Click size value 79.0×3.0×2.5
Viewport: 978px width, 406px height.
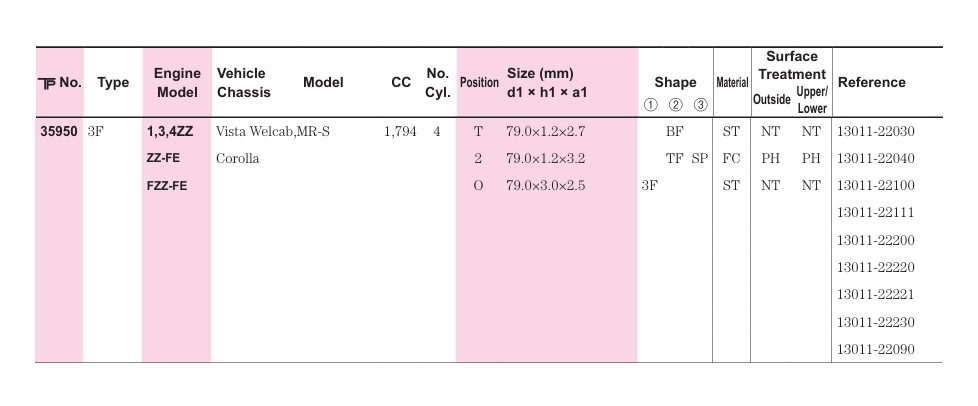tap(546, 185)
